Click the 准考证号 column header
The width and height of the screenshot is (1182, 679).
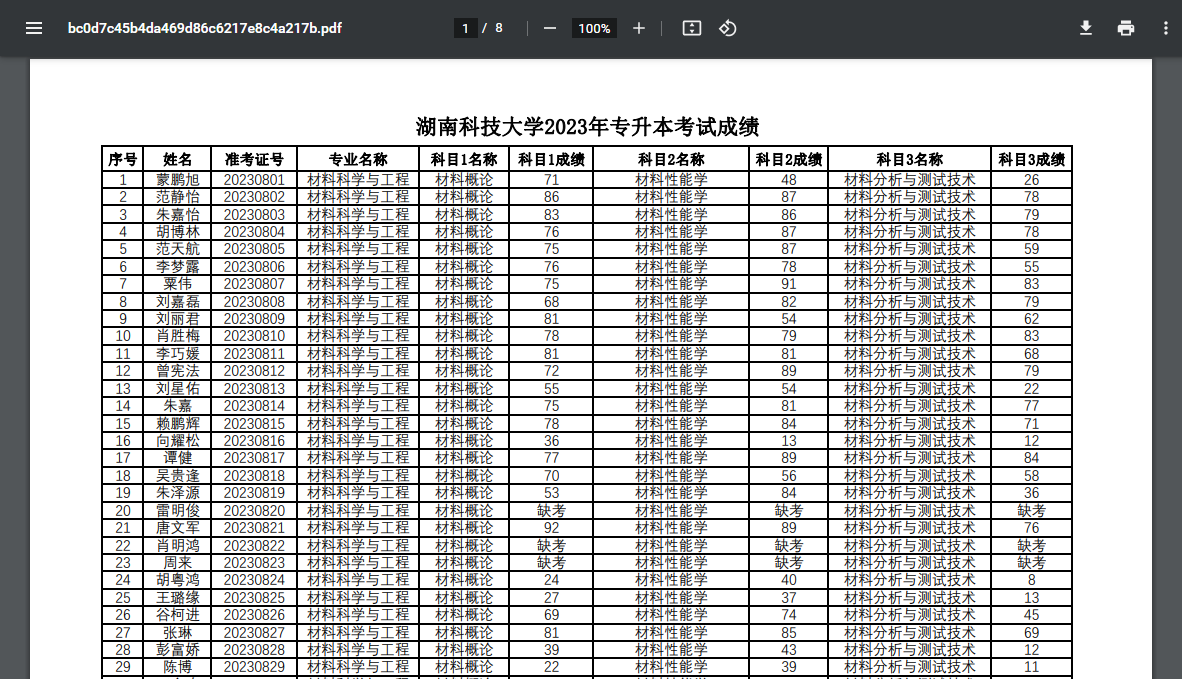254,159
